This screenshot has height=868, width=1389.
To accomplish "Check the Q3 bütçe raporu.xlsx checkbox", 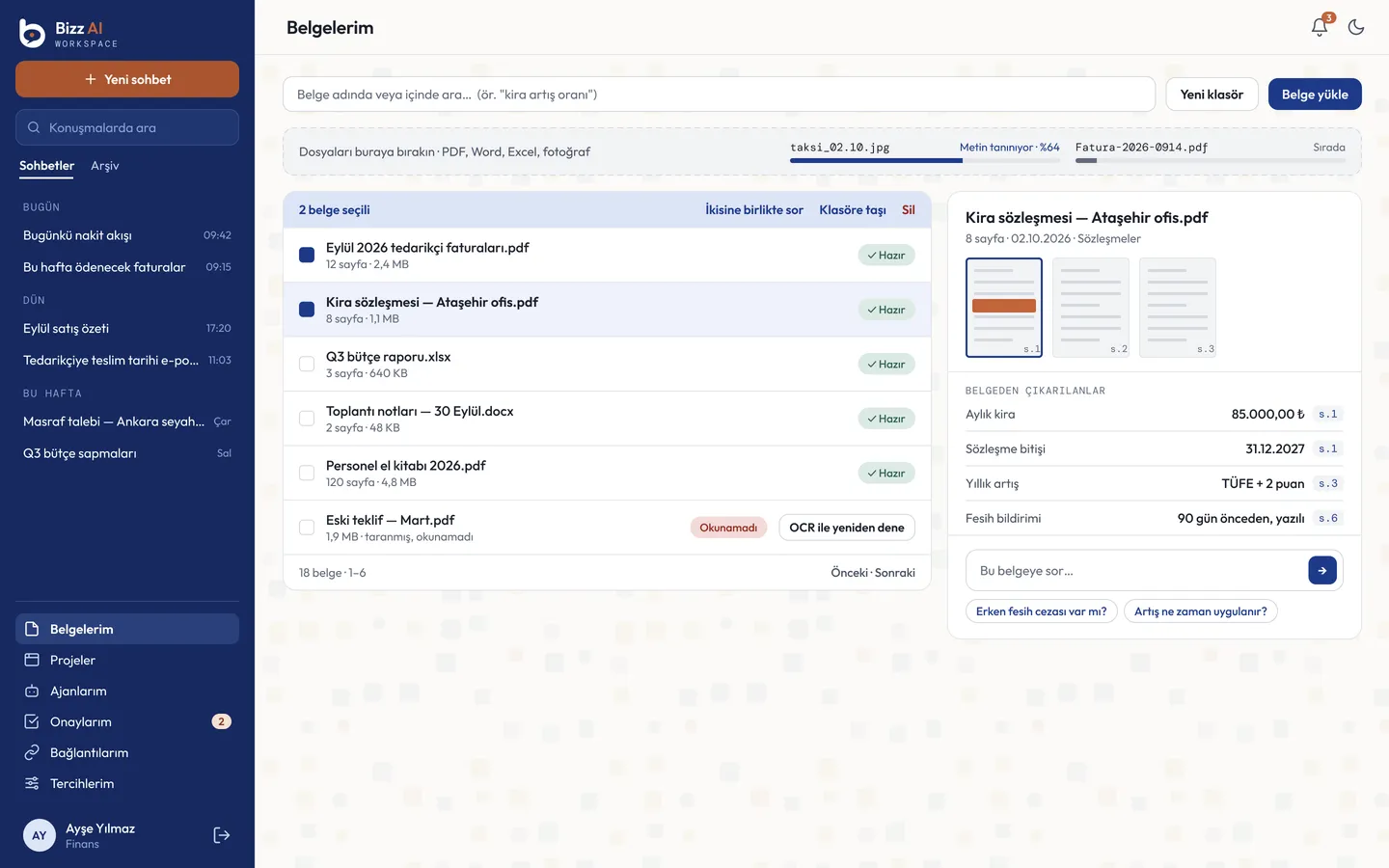I will pos(307,364).
